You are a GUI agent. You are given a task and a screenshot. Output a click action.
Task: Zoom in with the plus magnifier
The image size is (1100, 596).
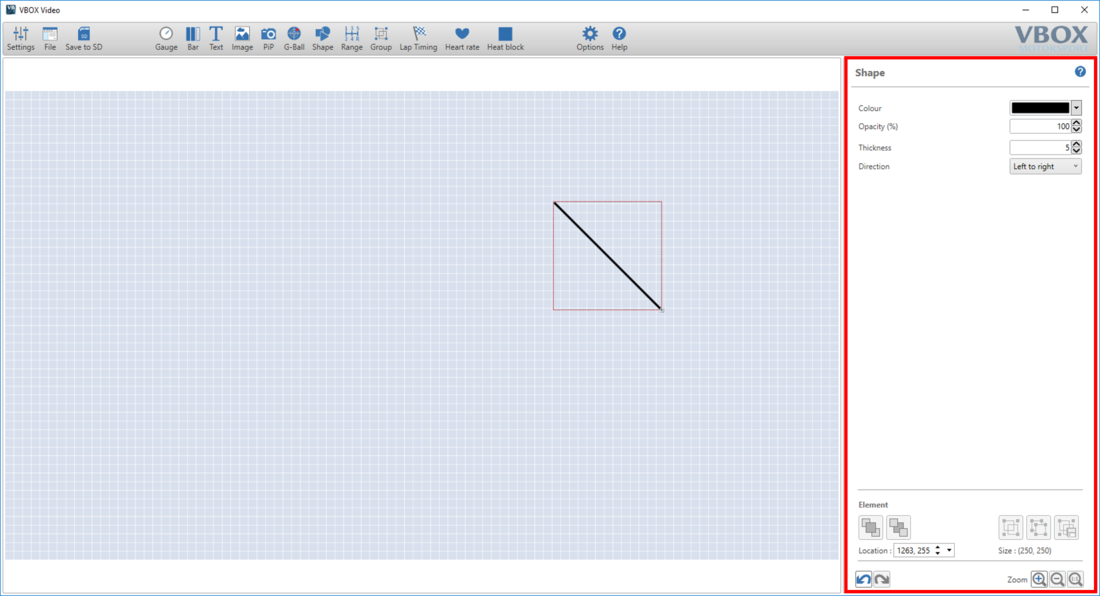pyautogui.click(x=1039, y=579)
